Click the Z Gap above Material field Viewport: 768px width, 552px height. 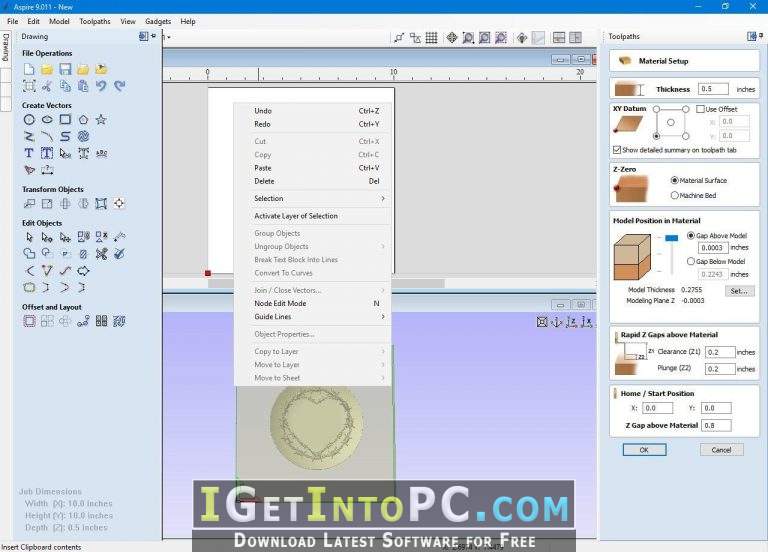point(717,426)
